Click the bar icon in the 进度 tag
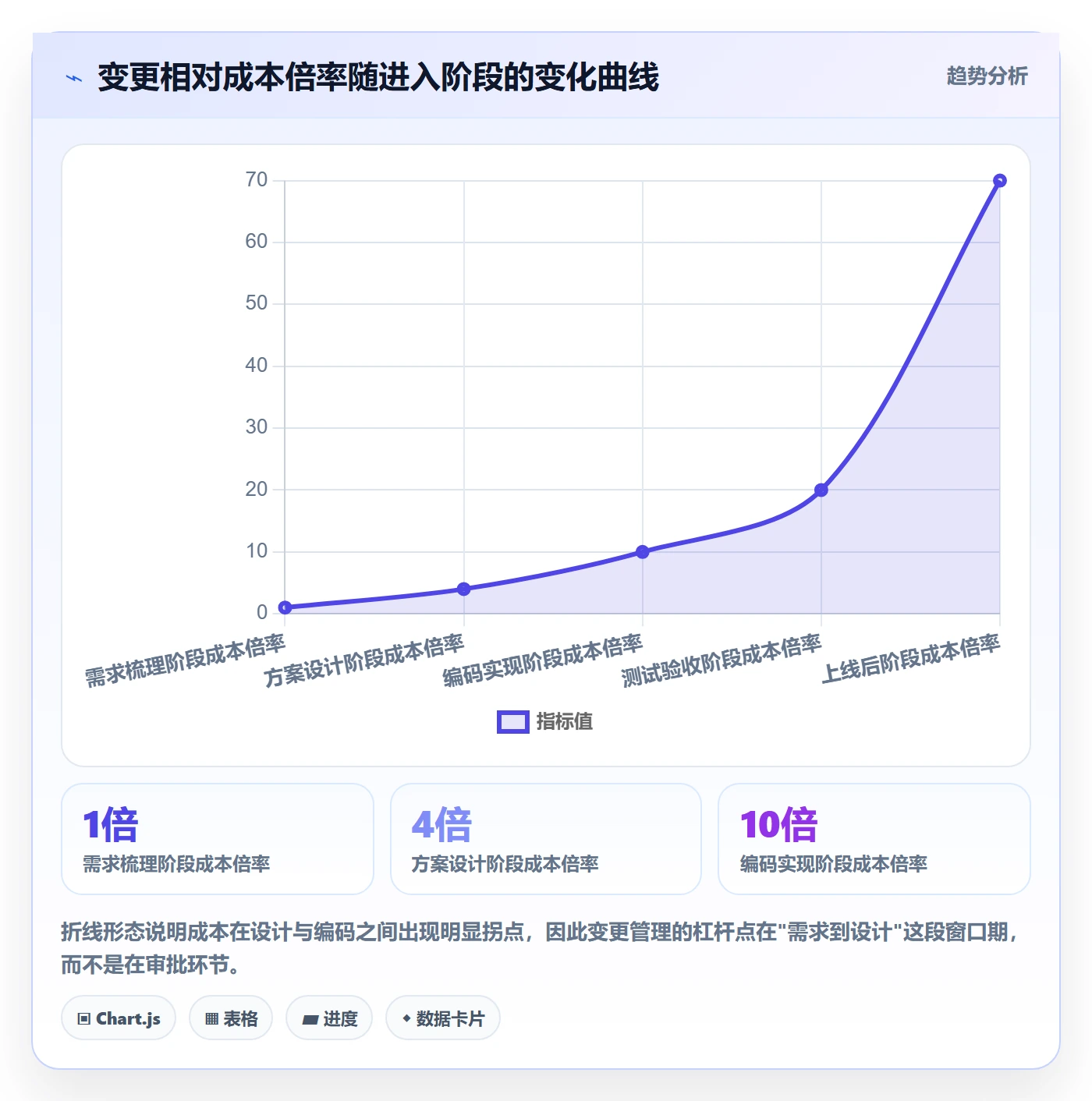The image size is (1092, 1101). point(310,1019)
